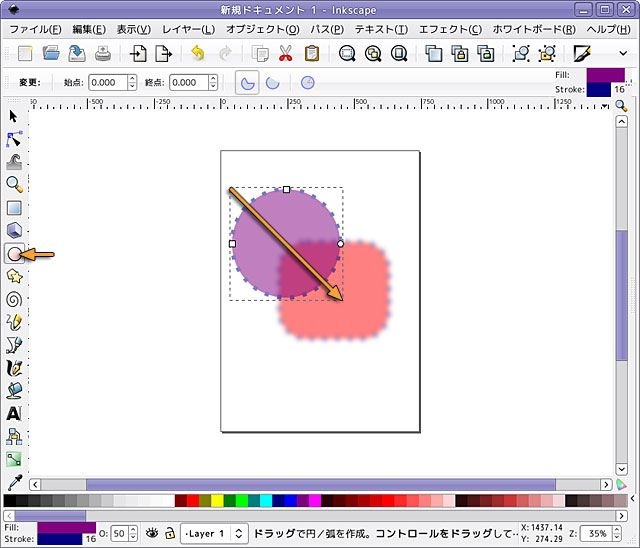
Task: Select the Star polygon tool
Action: click(14, 276)
